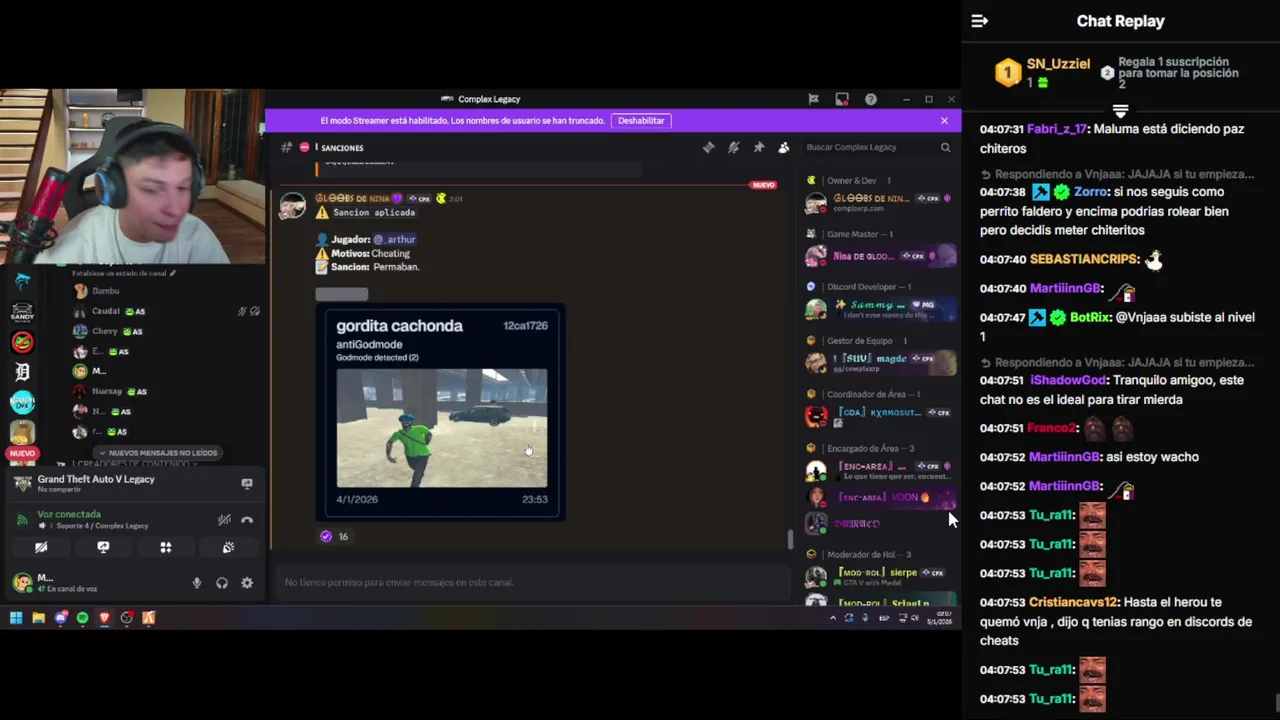Click the search magnifier icon

[945, 147]
